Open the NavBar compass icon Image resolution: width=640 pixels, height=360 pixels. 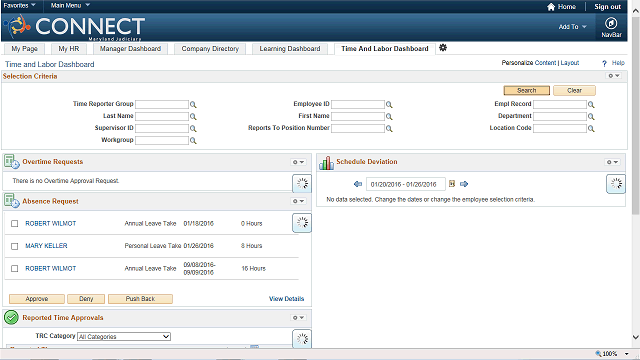[611, 24]
